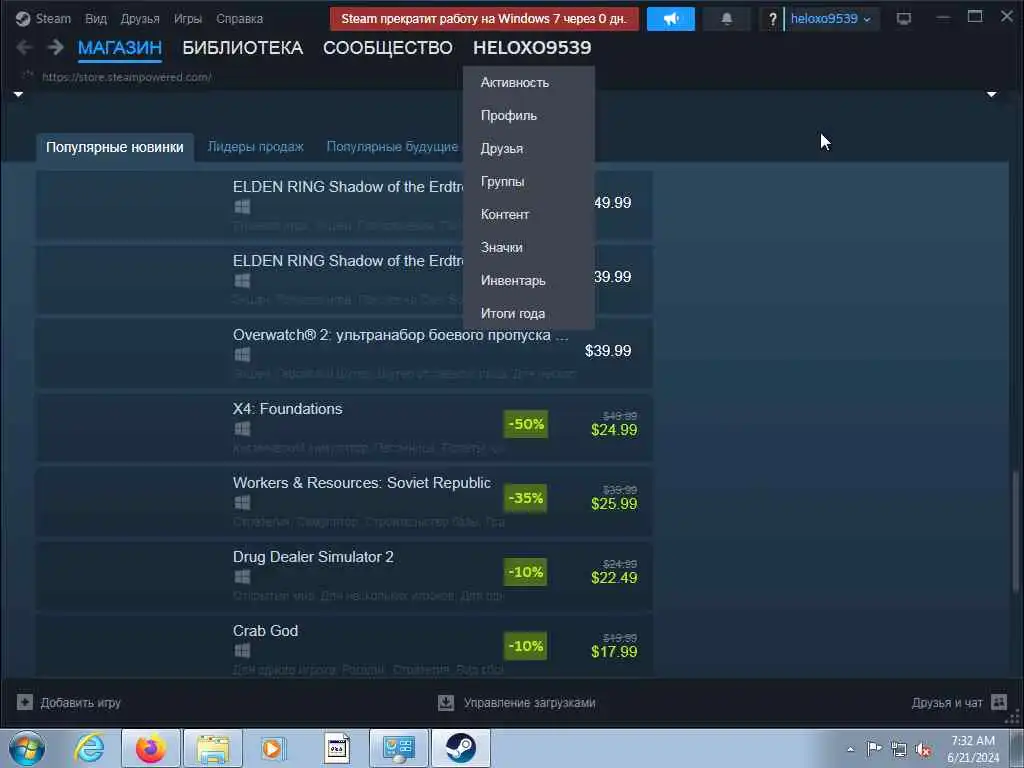Click the downloads arrow icon
This screenshot has height=768, width=1024.
tap(446, 702)
